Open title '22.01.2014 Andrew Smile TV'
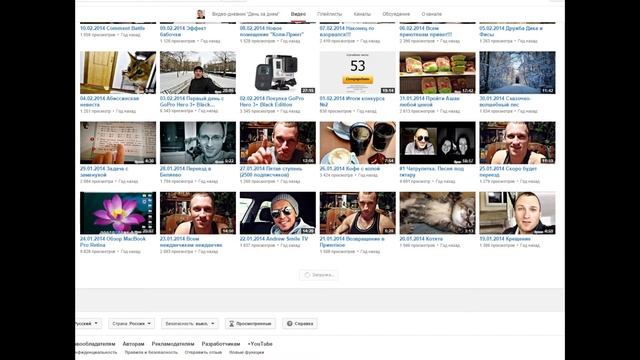Screen dimensions: 640x360 coord(274,239)
